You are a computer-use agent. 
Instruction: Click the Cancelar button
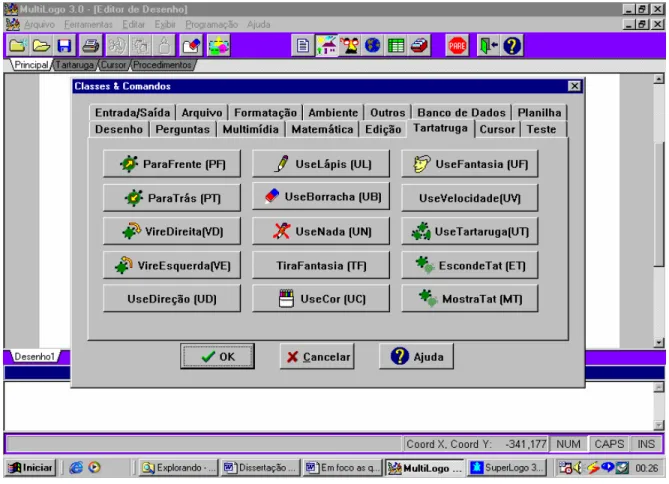click(x=317, y=356)
